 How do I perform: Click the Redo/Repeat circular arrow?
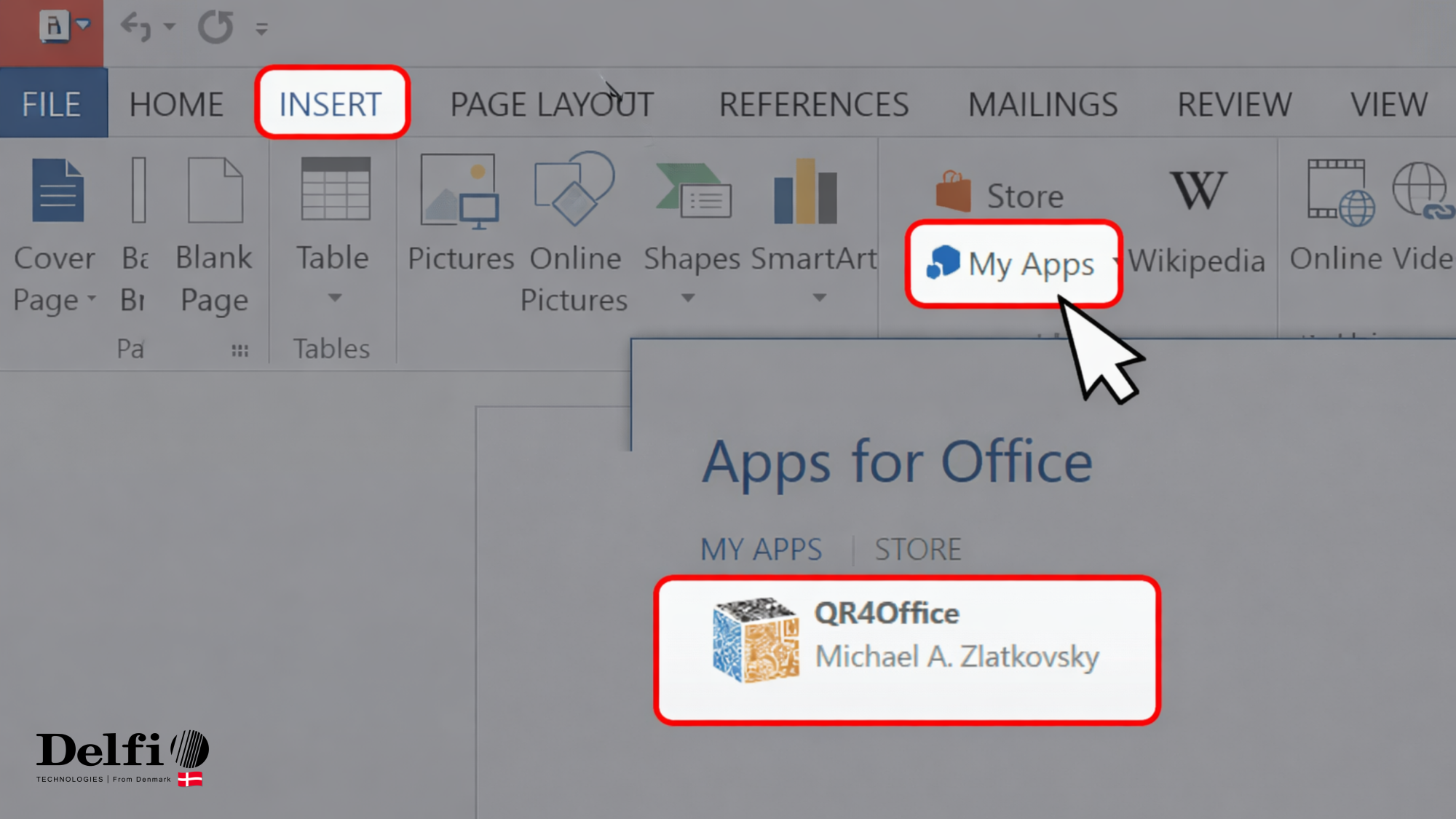pyautogui.click(x=215, y=28)
